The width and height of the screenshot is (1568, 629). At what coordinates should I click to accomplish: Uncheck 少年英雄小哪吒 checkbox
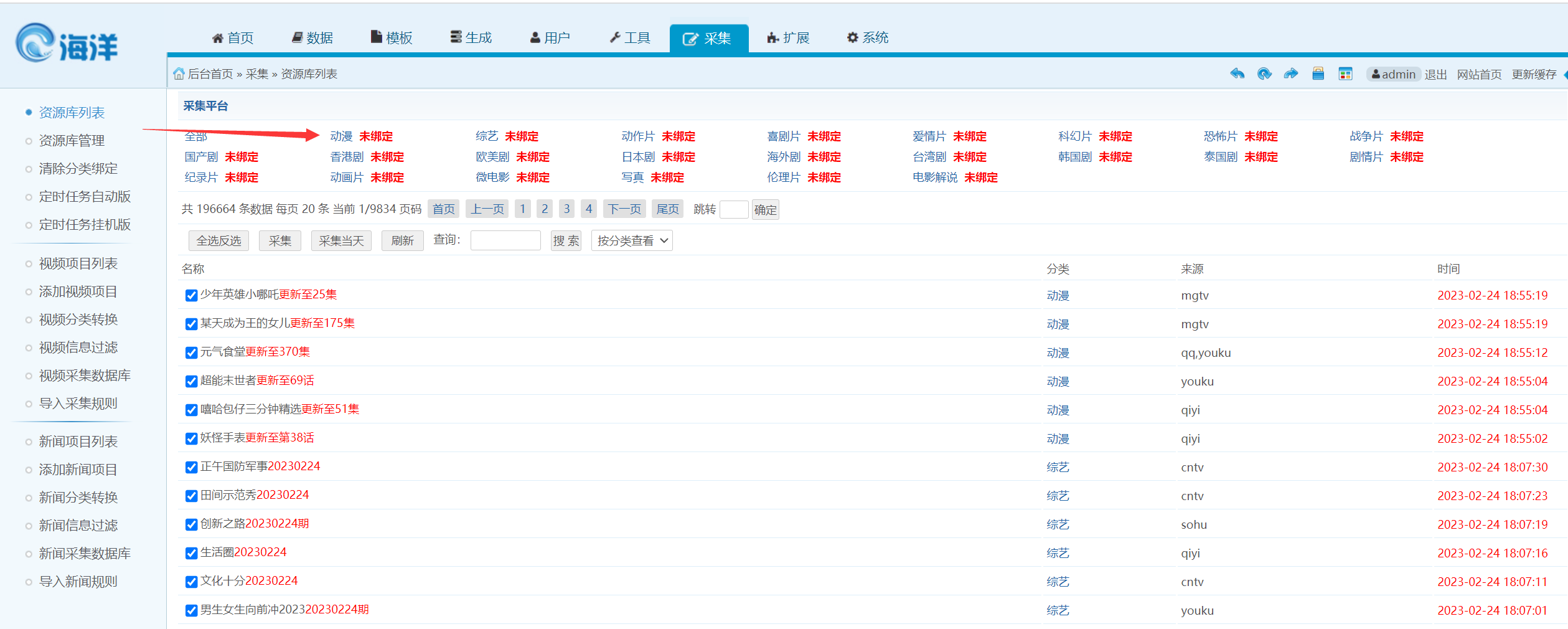192,295
